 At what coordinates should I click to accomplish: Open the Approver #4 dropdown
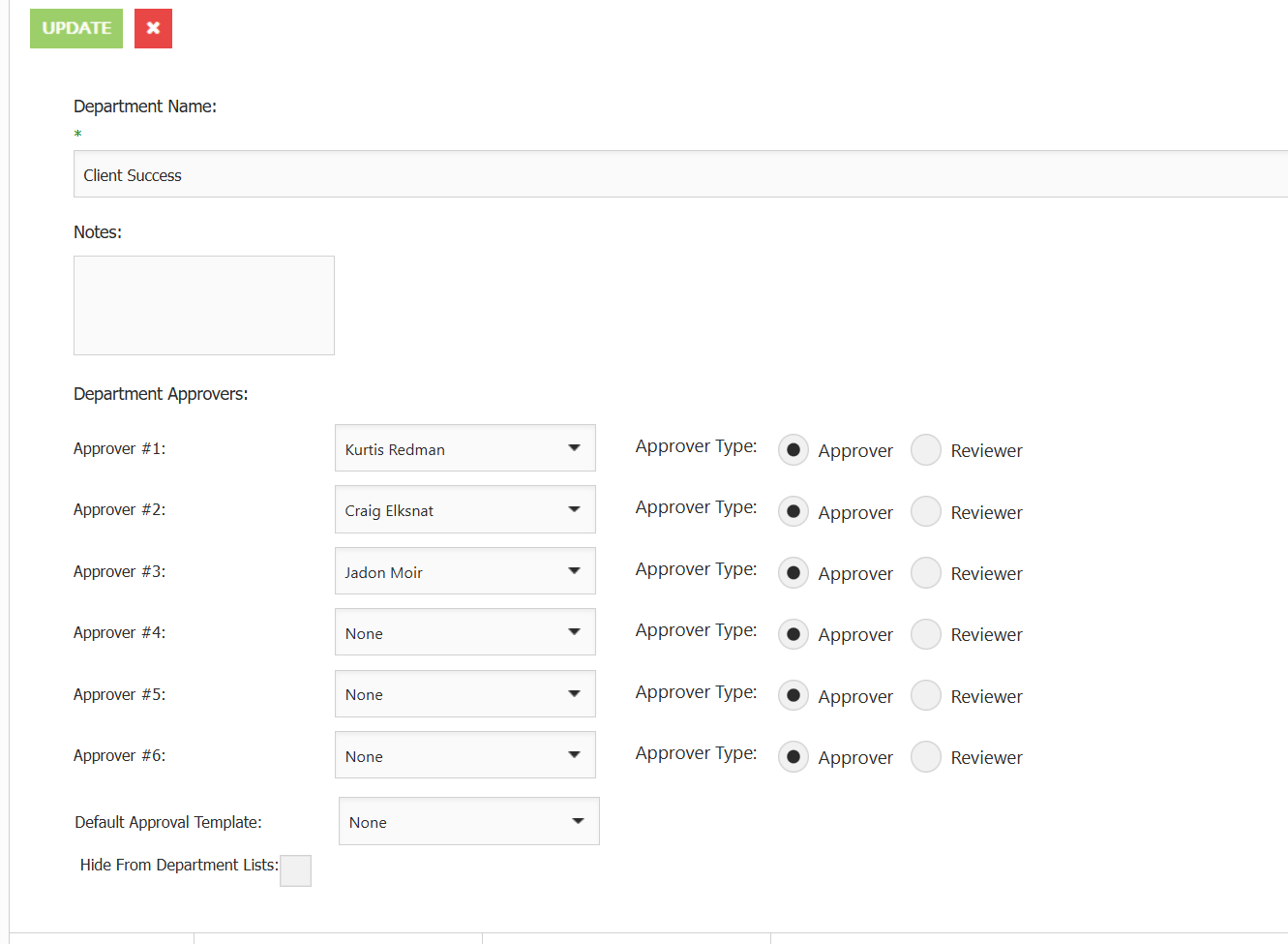pyautogui.click(x=464, y=632)
